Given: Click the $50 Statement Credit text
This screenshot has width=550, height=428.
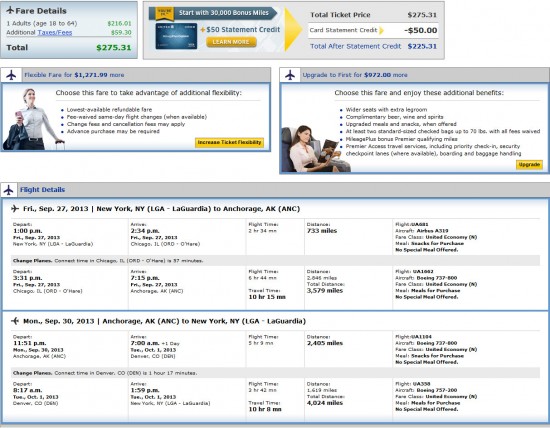Looking at the screenshot, I should (x=243, y=30).
